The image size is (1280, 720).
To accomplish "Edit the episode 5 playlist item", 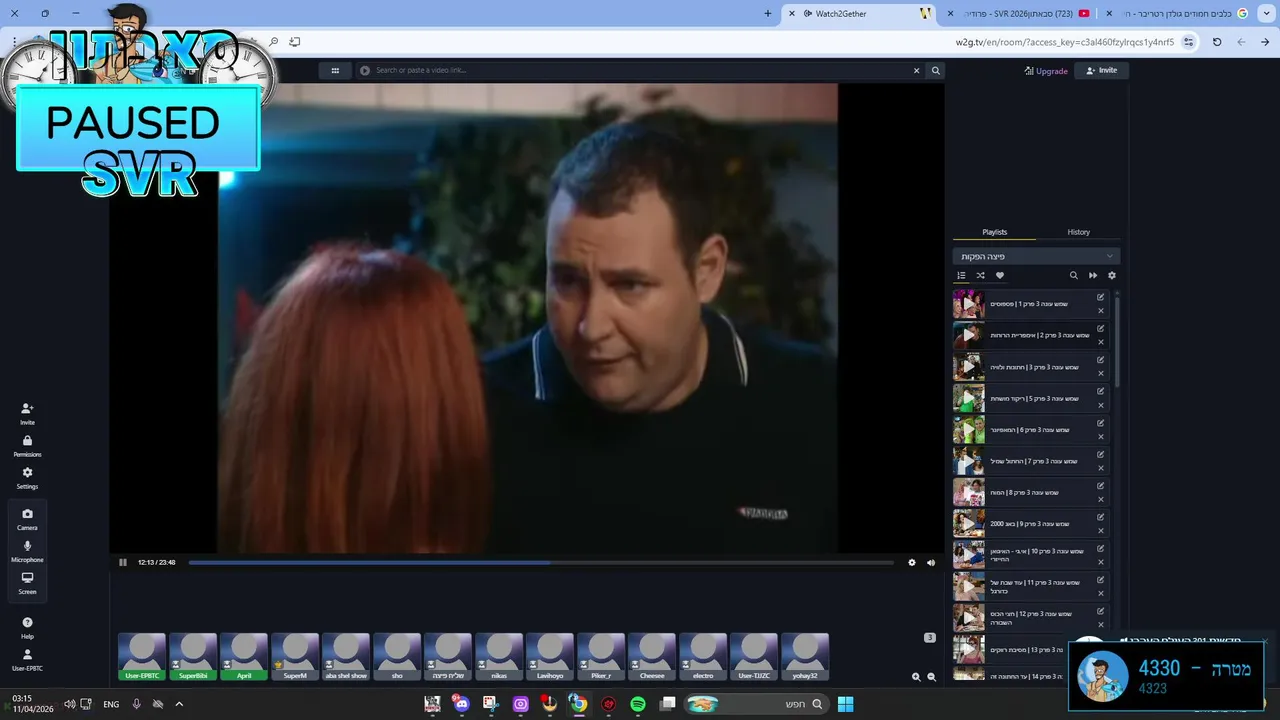I will (1101, 391).
